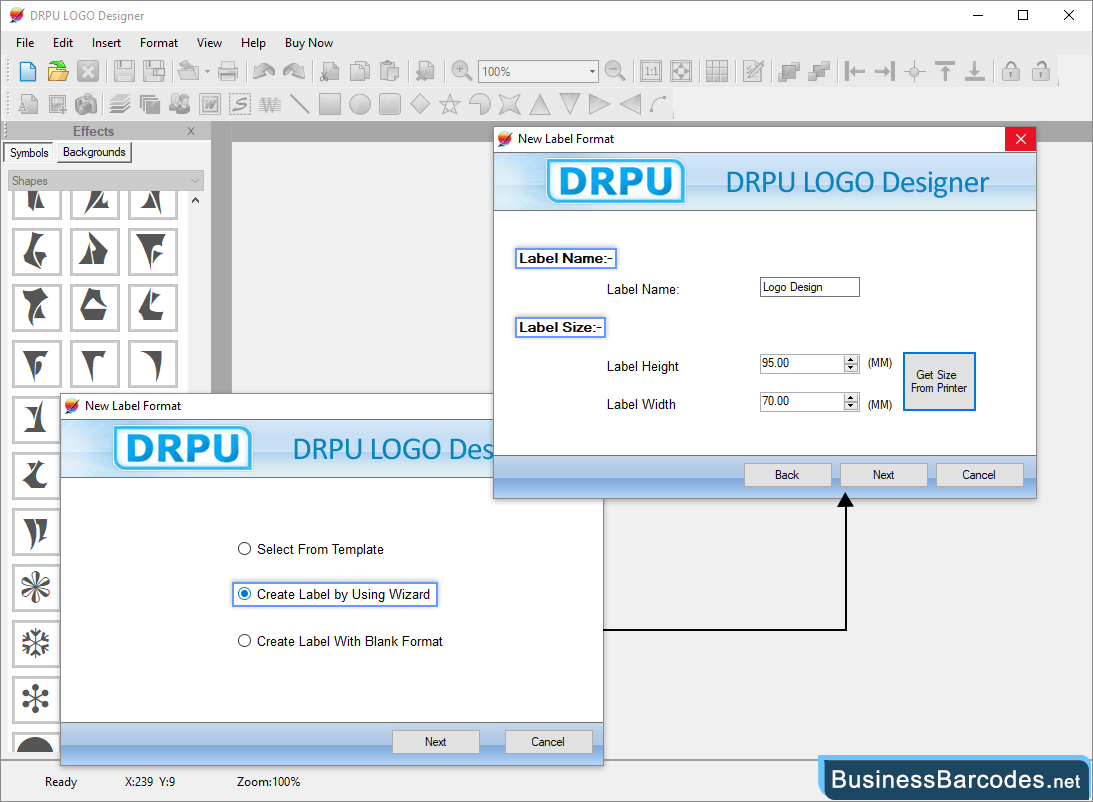Select the Rectangle shape tool
Viewport: 1093px width, 802px height.
pyautogui.click(x=330, y=105)
